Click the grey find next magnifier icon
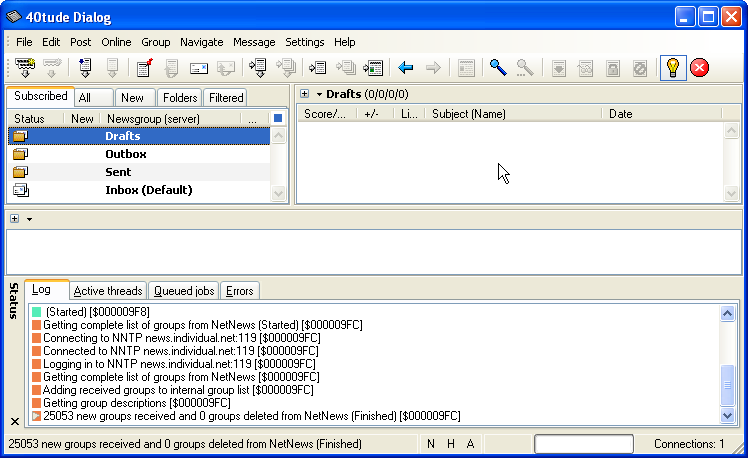This screenshot has width=748, height=458. (x=525, y=68)
